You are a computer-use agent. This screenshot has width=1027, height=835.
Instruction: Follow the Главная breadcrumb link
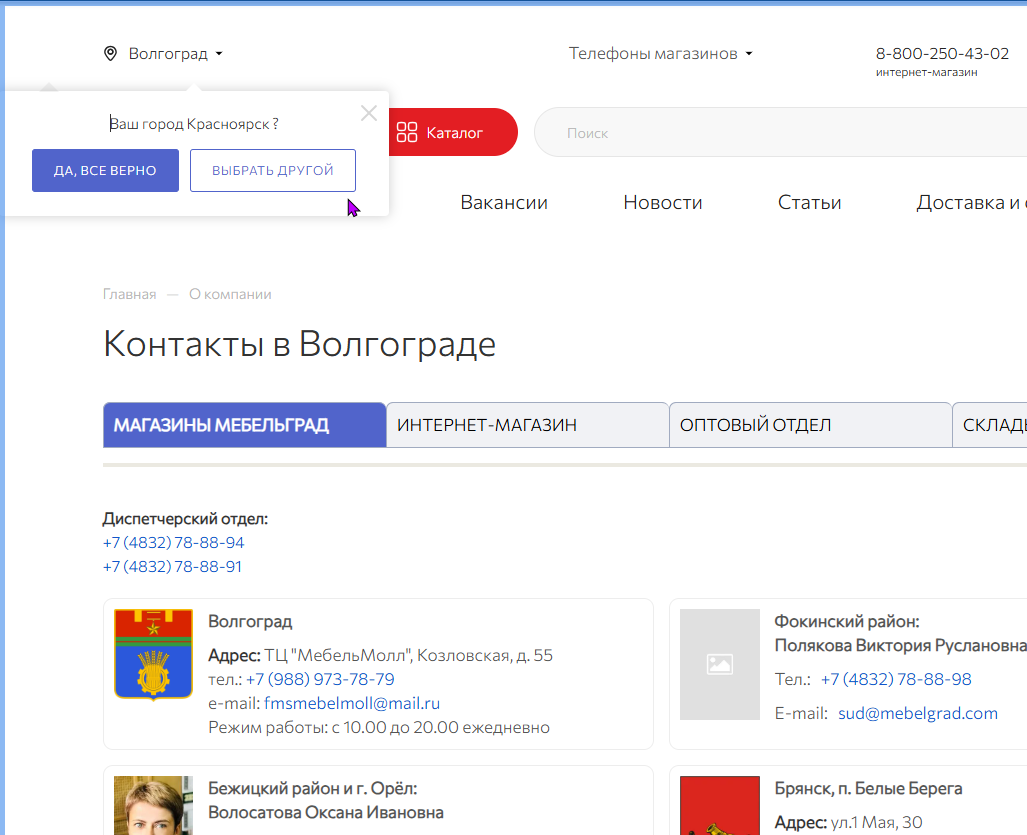coord(130,294)
